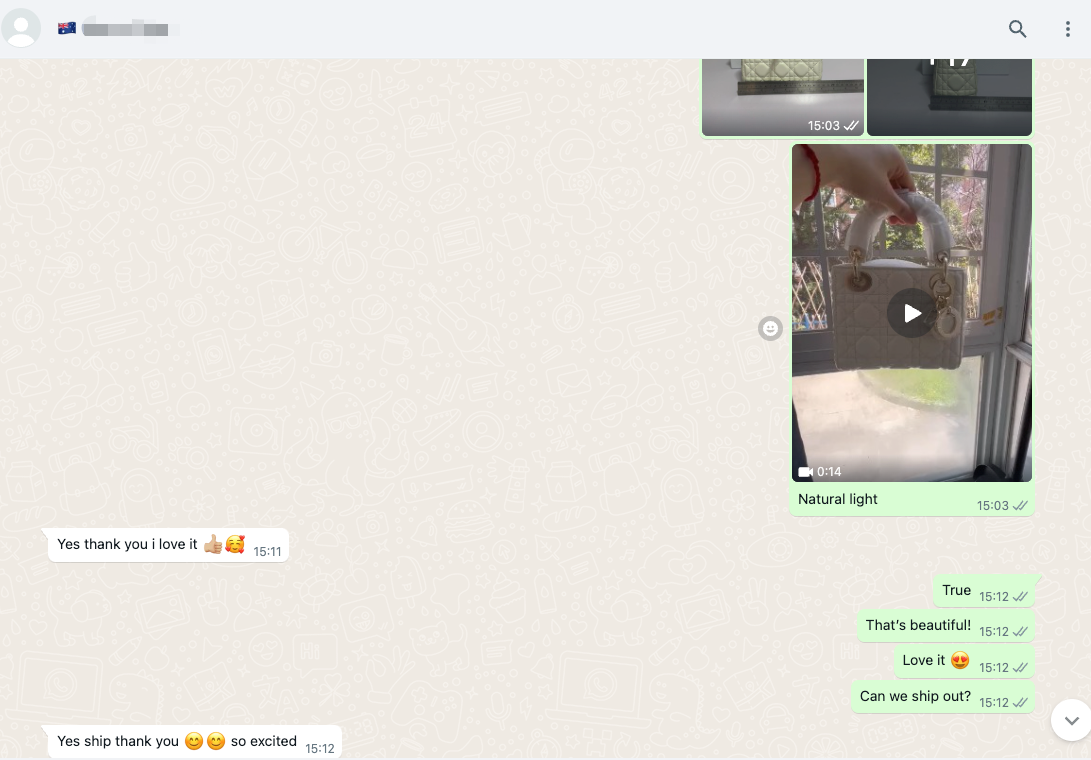Select the message 'Yes thank you i love it'
The image size is (1091, 760).
tap(168, 545)
